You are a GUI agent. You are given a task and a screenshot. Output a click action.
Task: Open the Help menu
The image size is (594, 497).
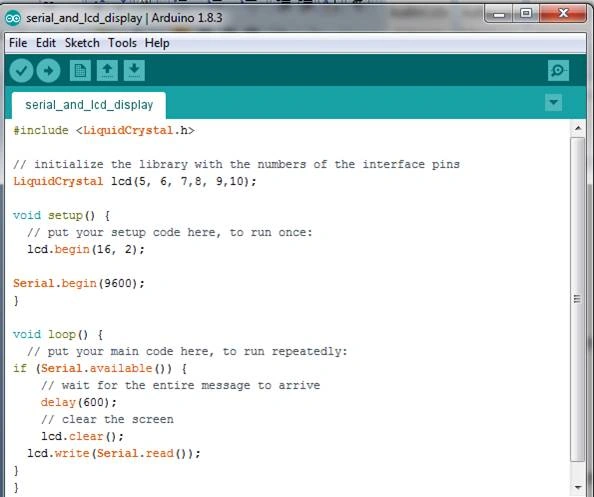point(157,43)
